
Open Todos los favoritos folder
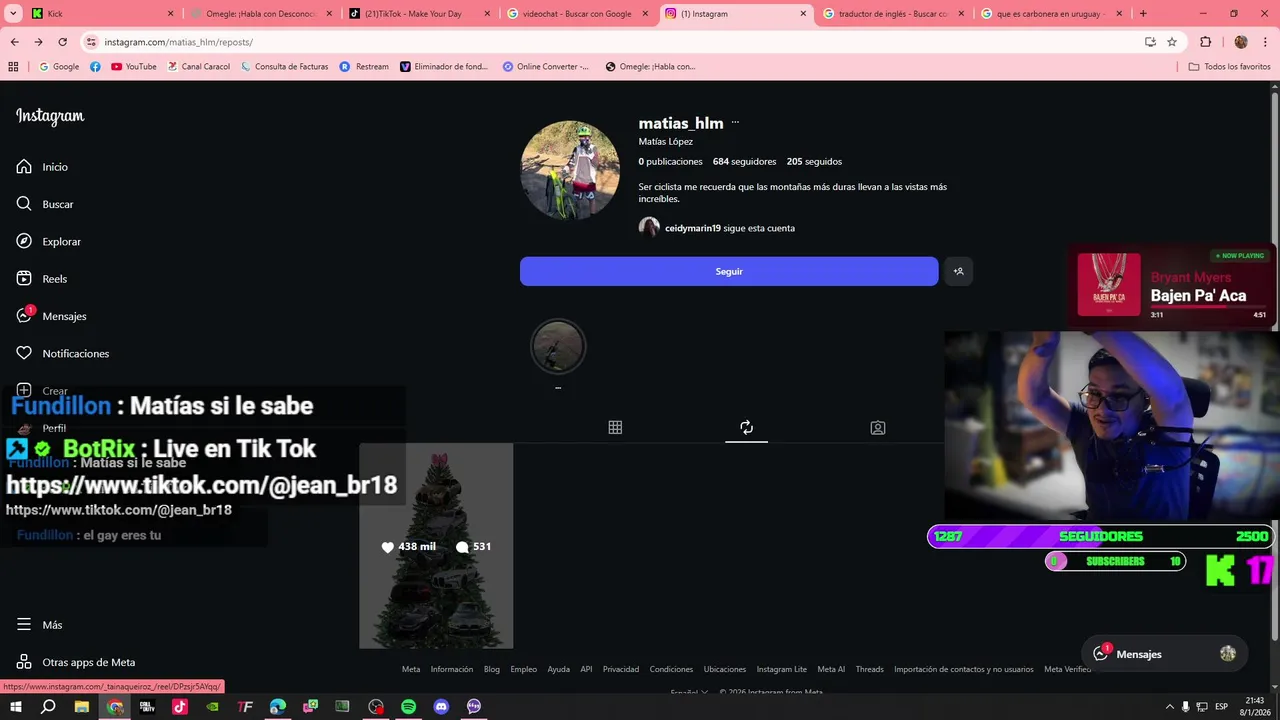pyautogui.click(x=1229, y=67)
